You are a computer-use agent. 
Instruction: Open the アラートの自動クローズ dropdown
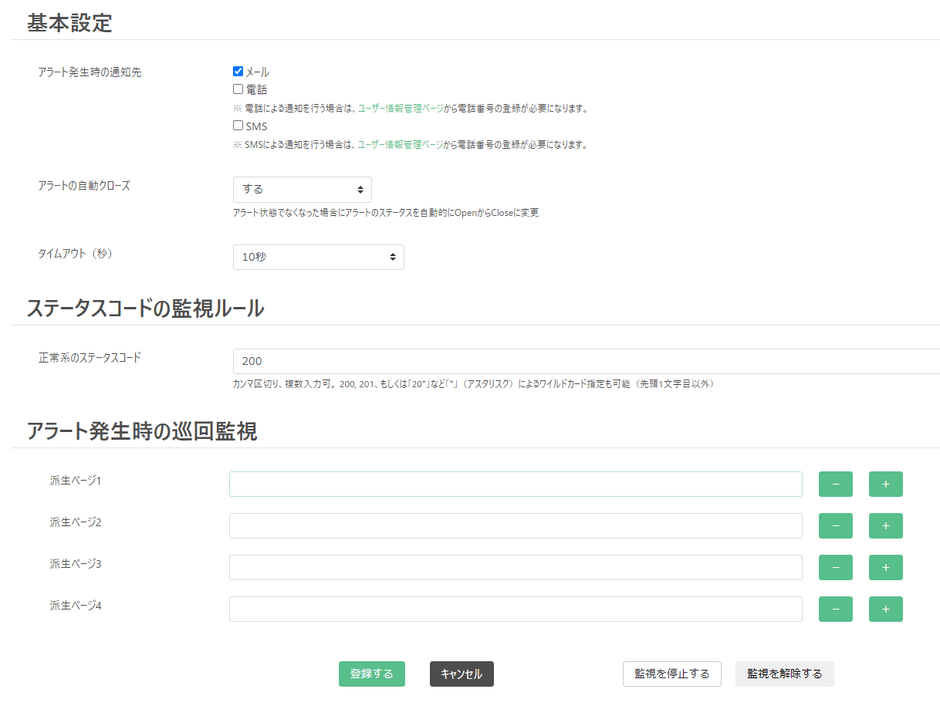click(302, 189)
